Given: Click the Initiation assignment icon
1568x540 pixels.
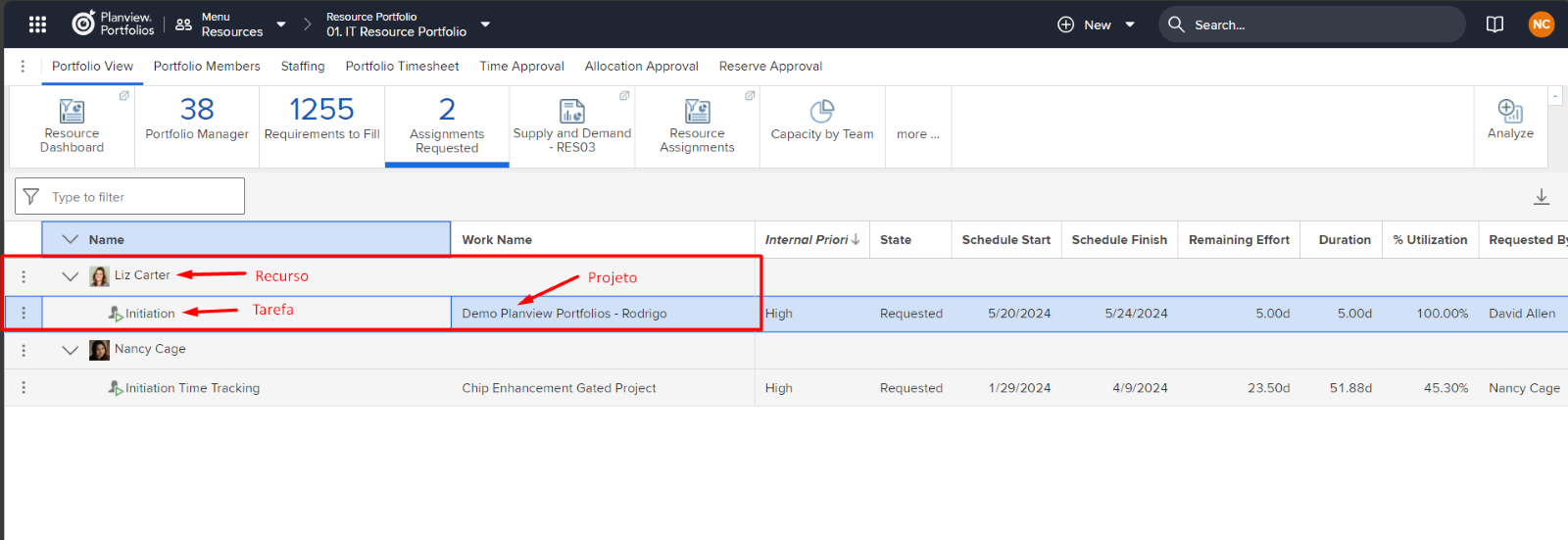Looking at the screenshot, I should click(x=116, y=314).
